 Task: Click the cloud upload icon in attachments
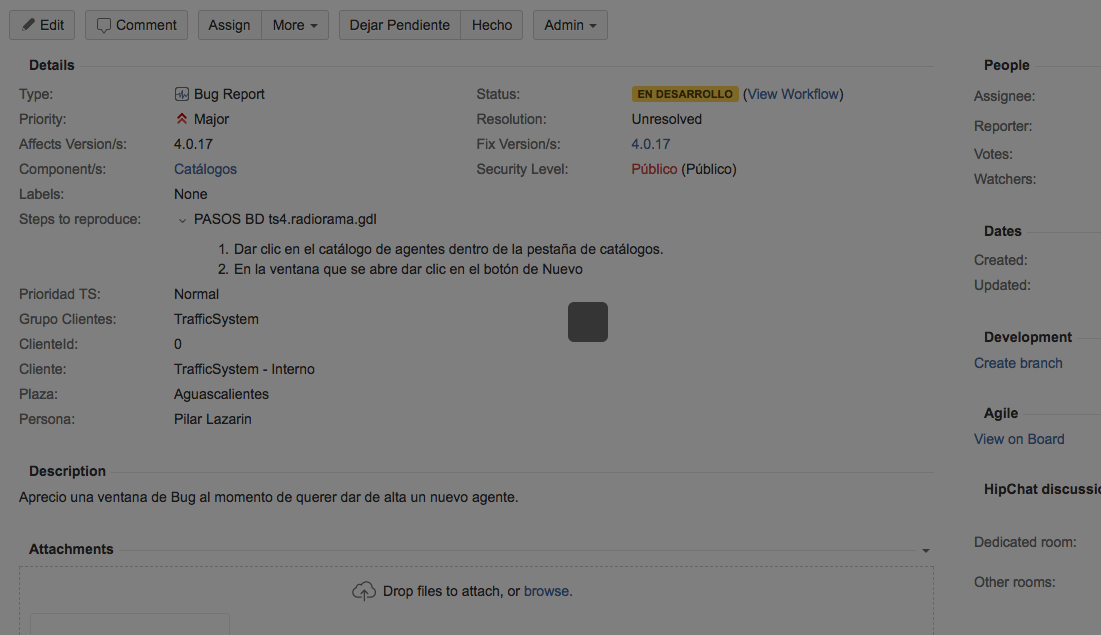tap(364, 591)
